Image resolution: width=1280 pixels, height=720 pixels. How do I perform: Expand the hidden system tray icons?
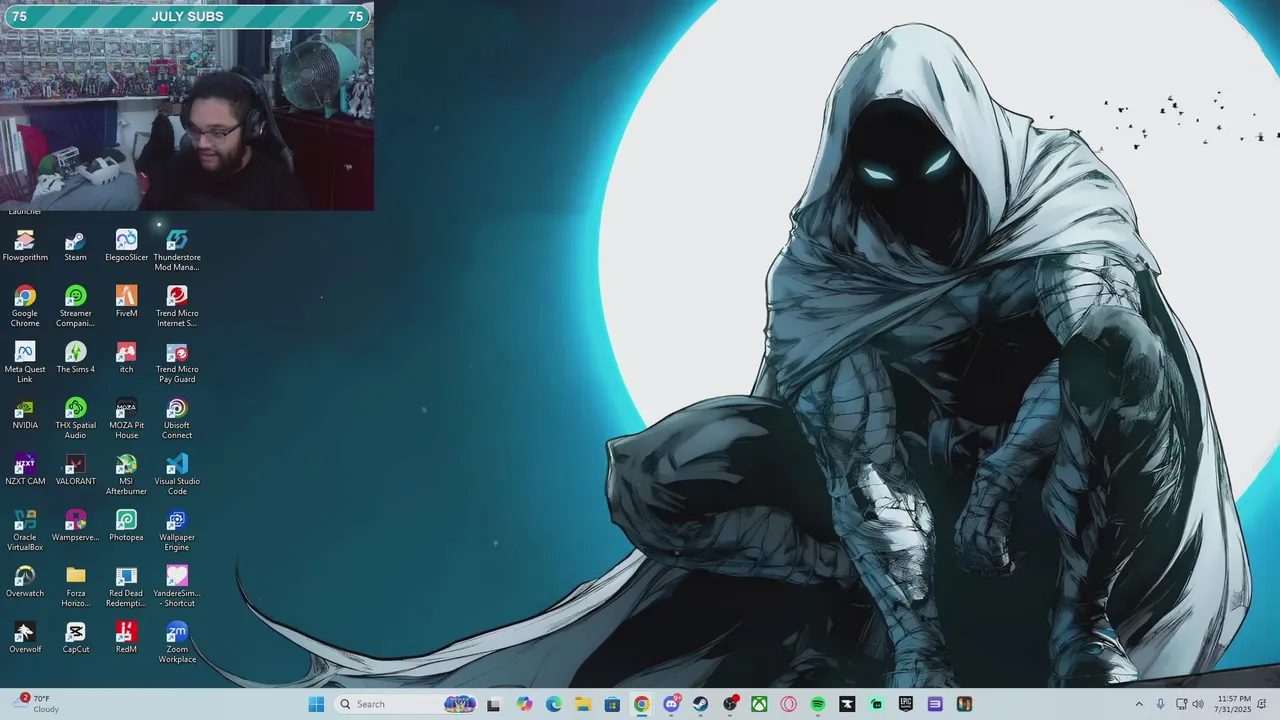[1139, 704]
